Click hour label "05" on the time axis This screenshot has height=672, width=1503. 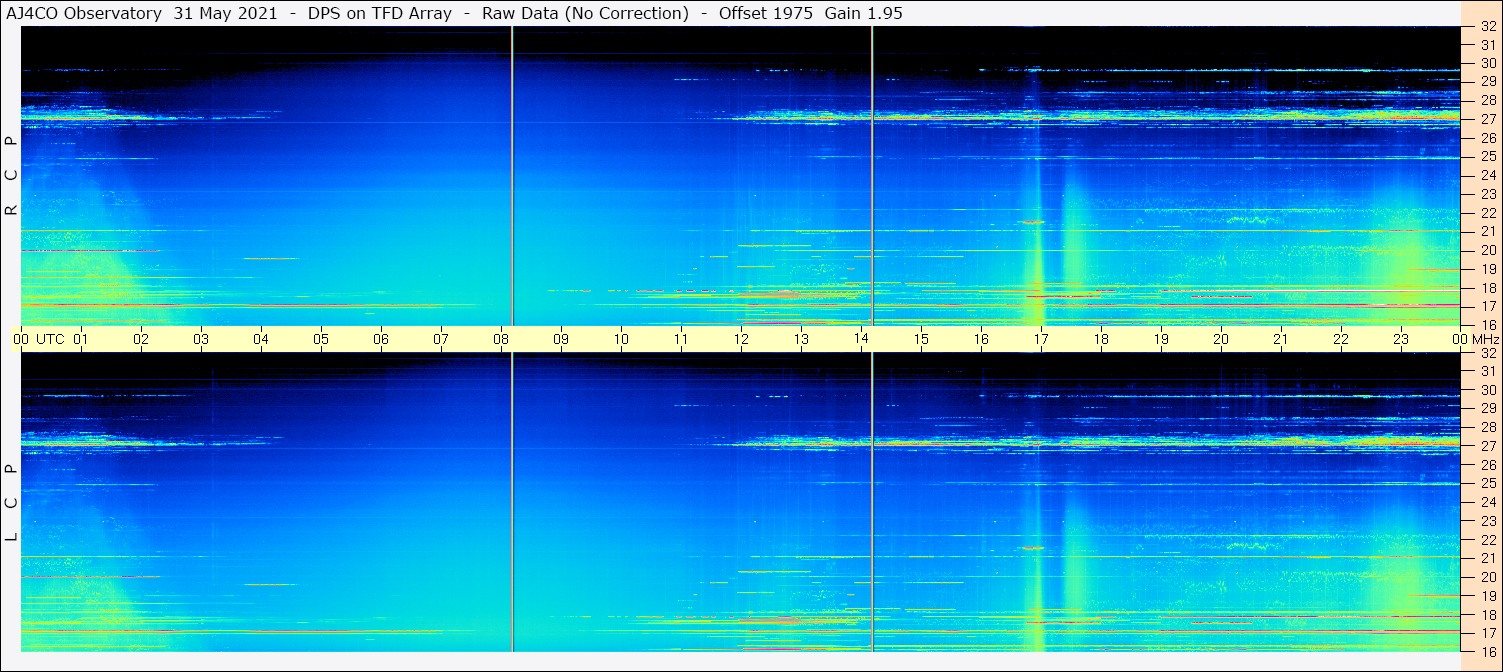tap(321, 339)
